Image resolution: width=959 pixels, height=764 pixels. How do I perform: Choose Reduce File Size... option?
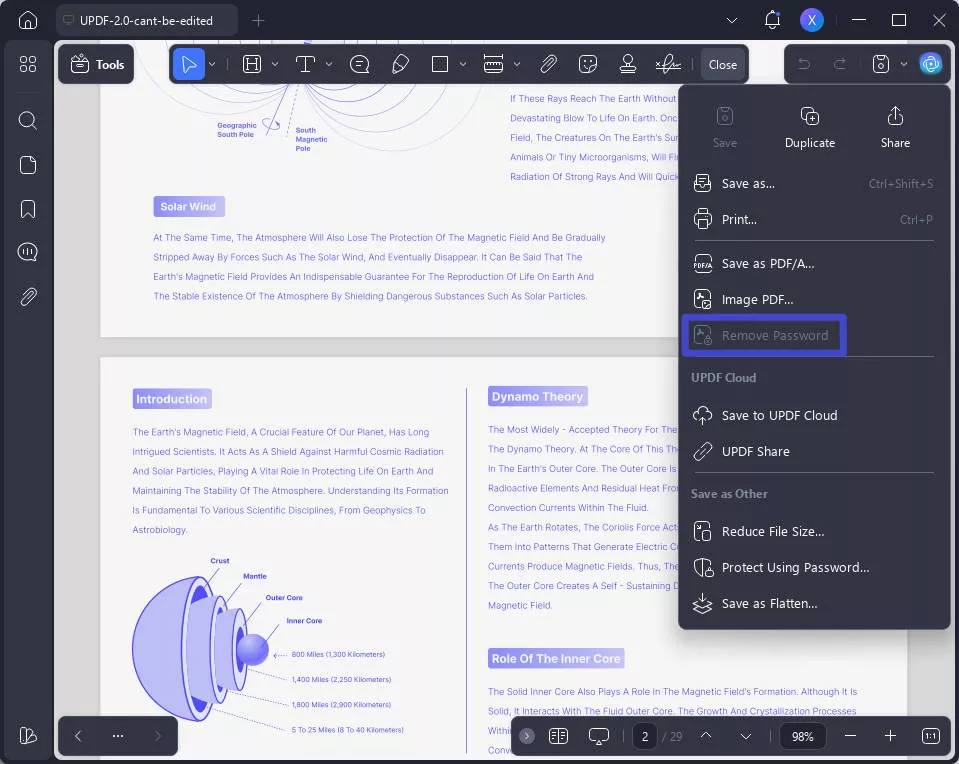click(x=813, y=532)
